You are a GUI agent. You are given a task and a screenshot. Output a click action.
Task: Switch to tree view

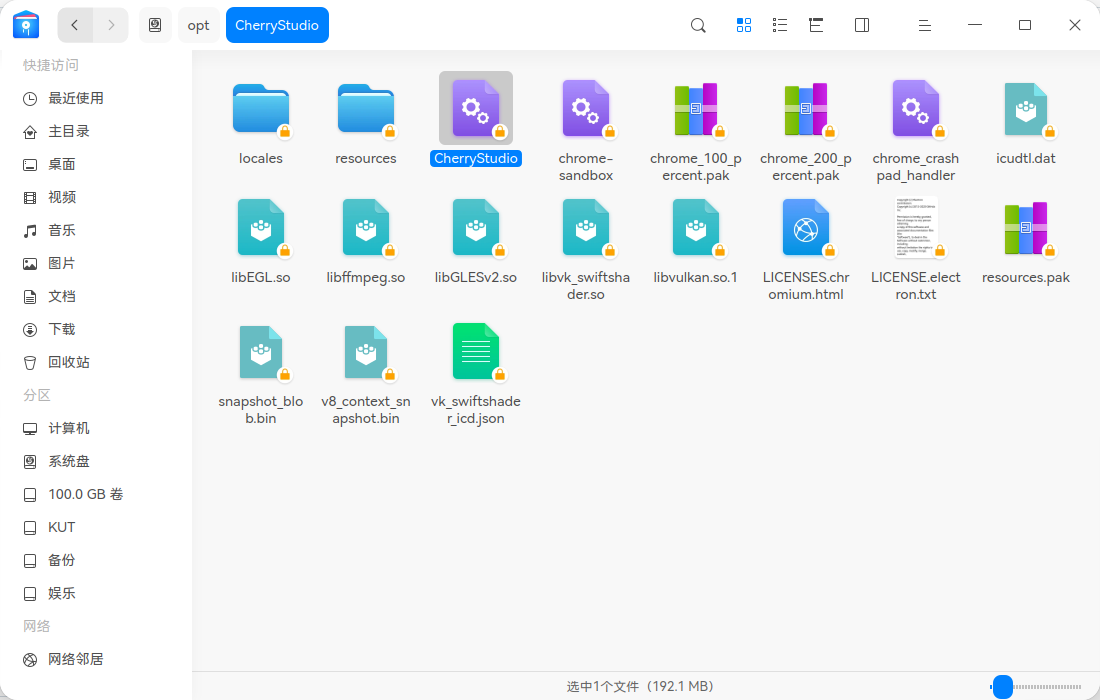816,25
